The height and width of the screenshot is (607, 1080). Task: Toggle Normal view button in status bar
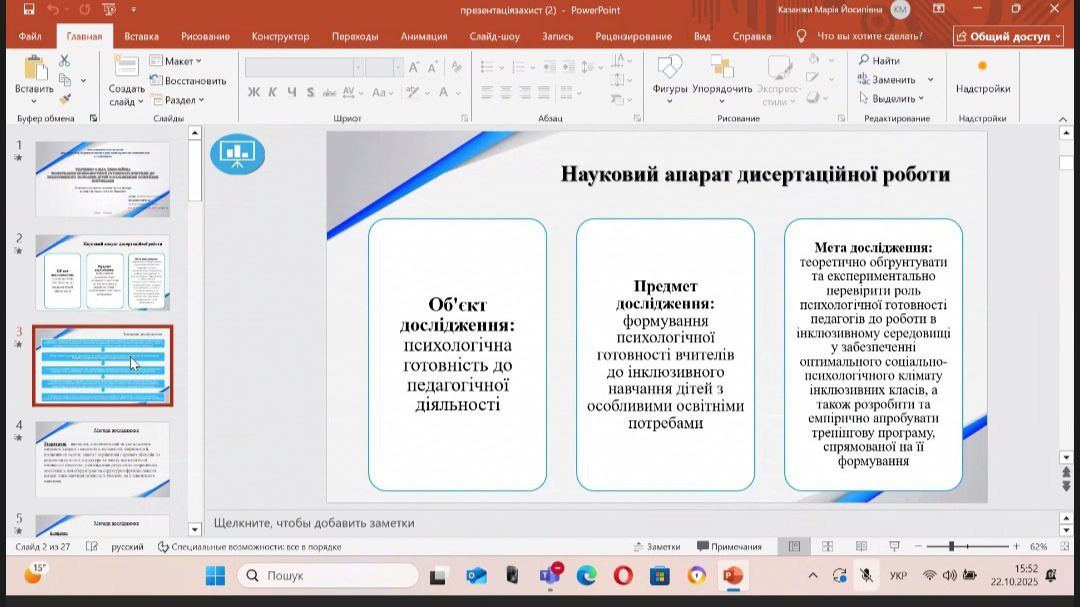click(x=794, y=547)
